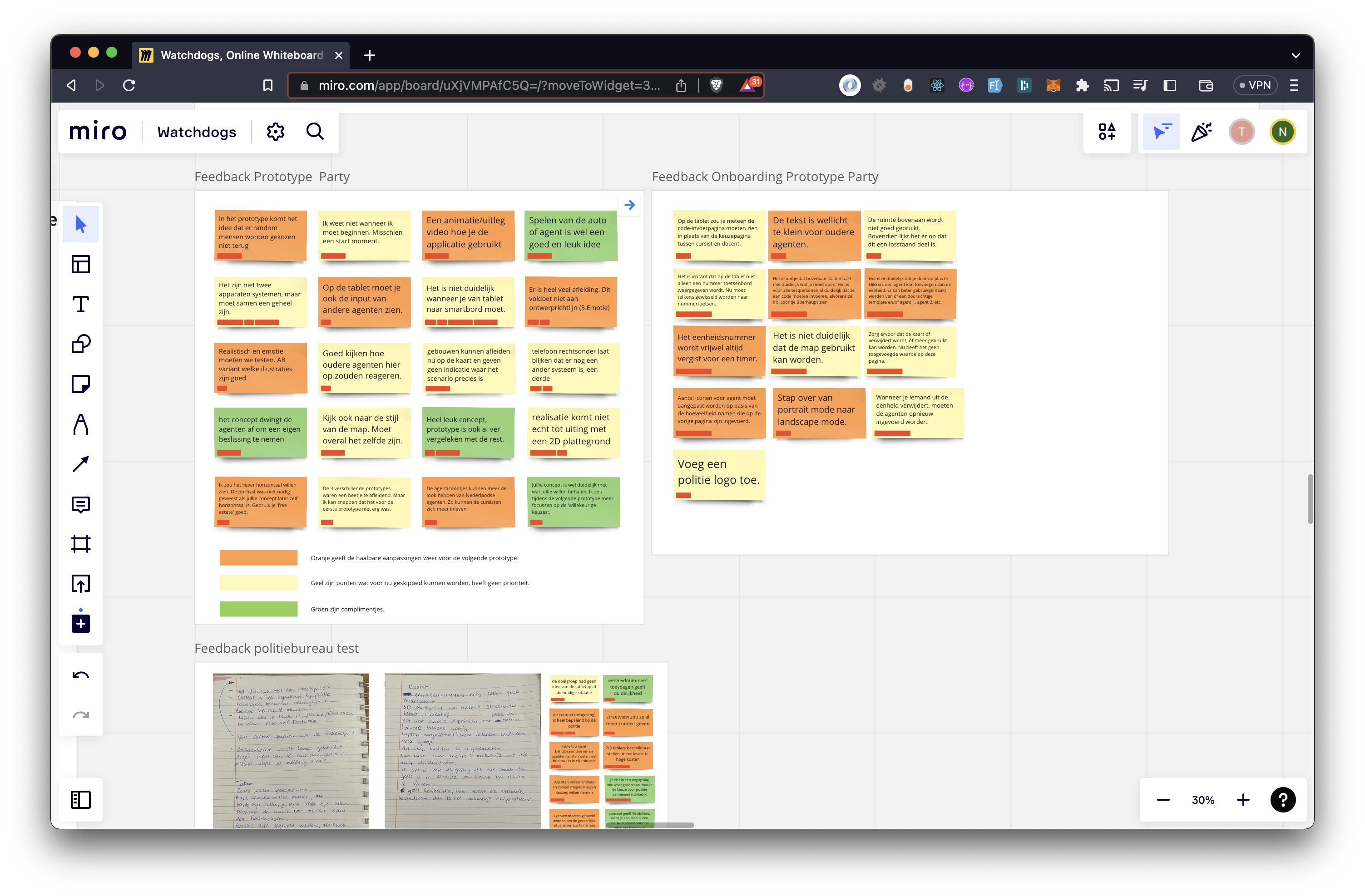
Task: Open user avatar N profile
Action: tap(1282, 131)
